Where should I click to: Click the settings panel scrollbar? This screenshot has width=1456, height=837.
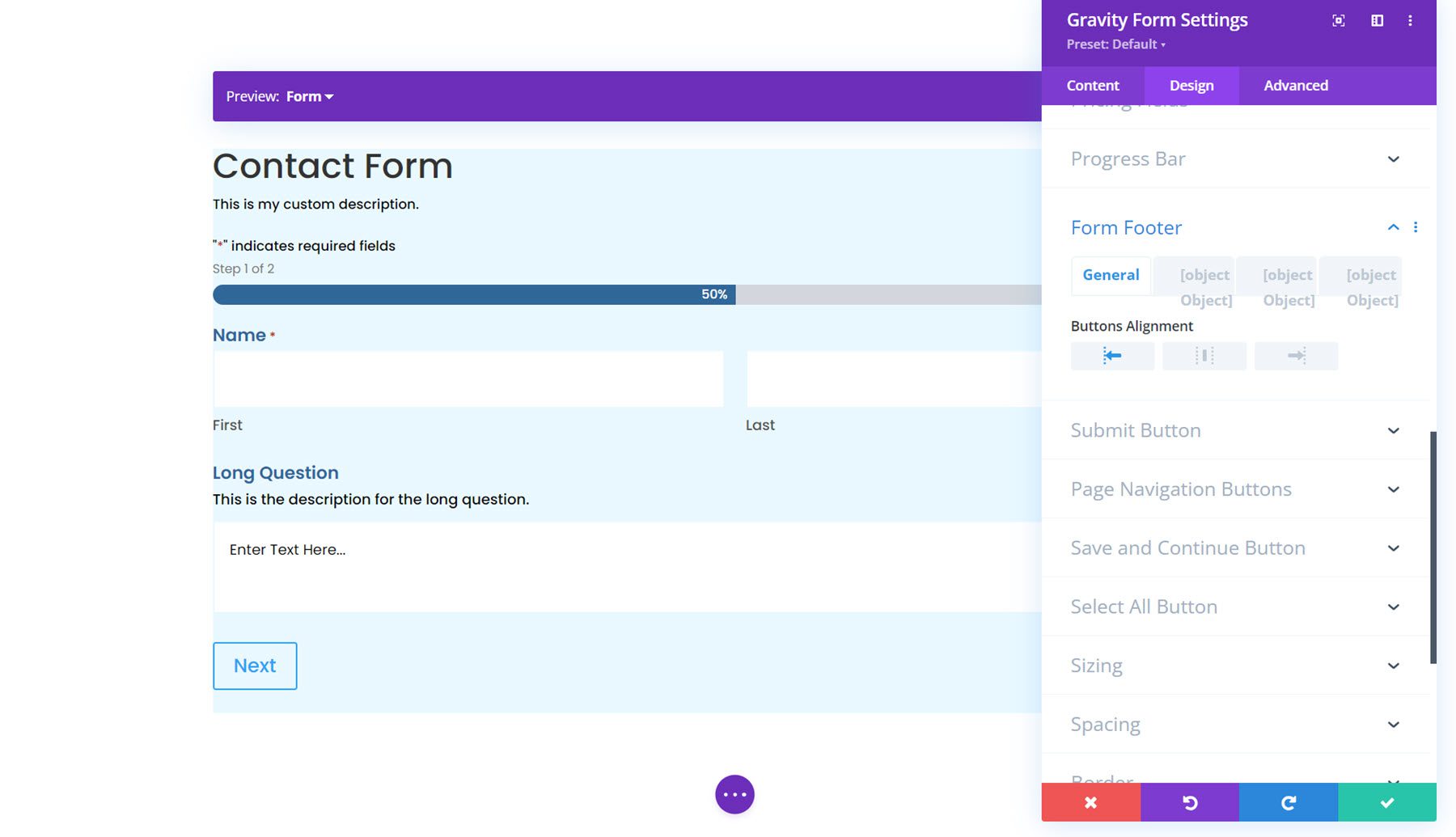[1433, 547]
